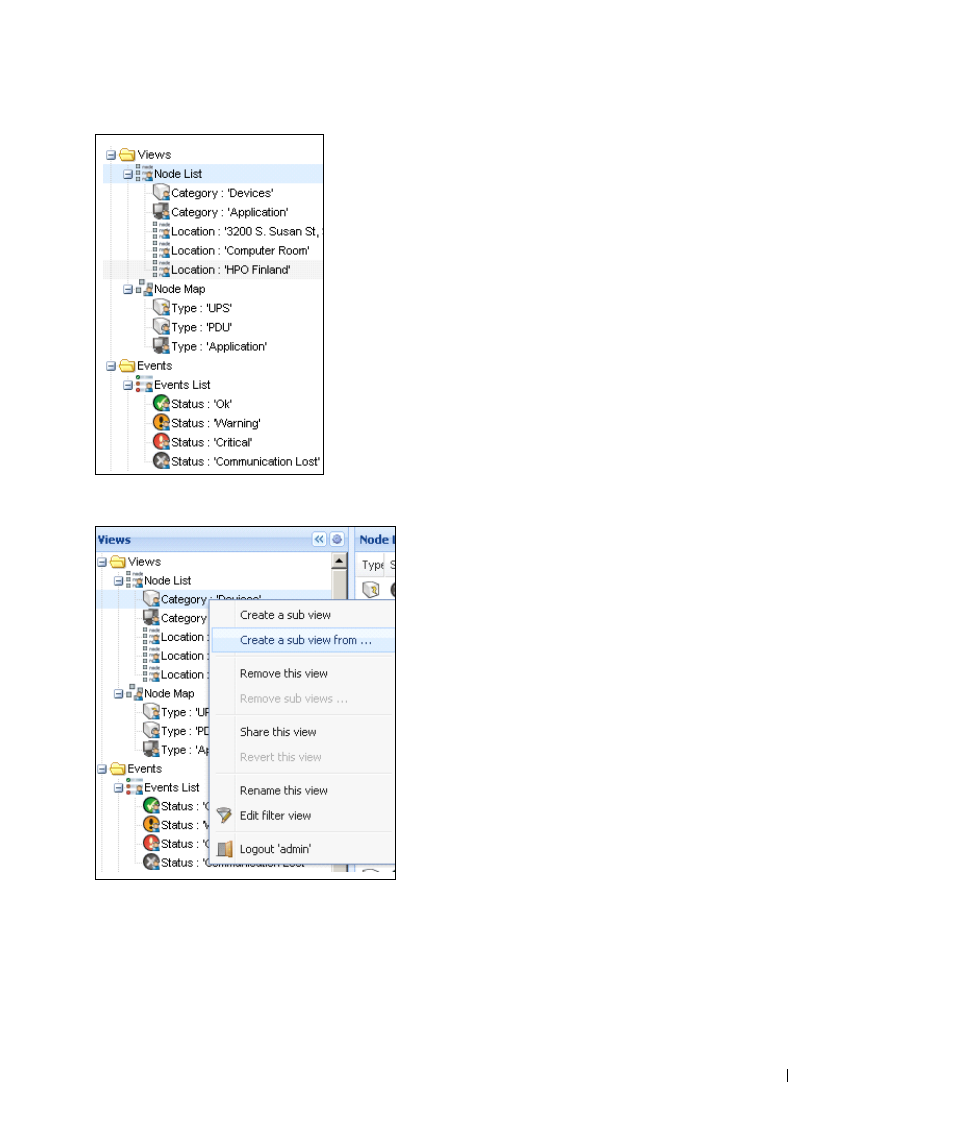
Task: Click the 'Views' title of the bottom panel
Action: [114, 540]
